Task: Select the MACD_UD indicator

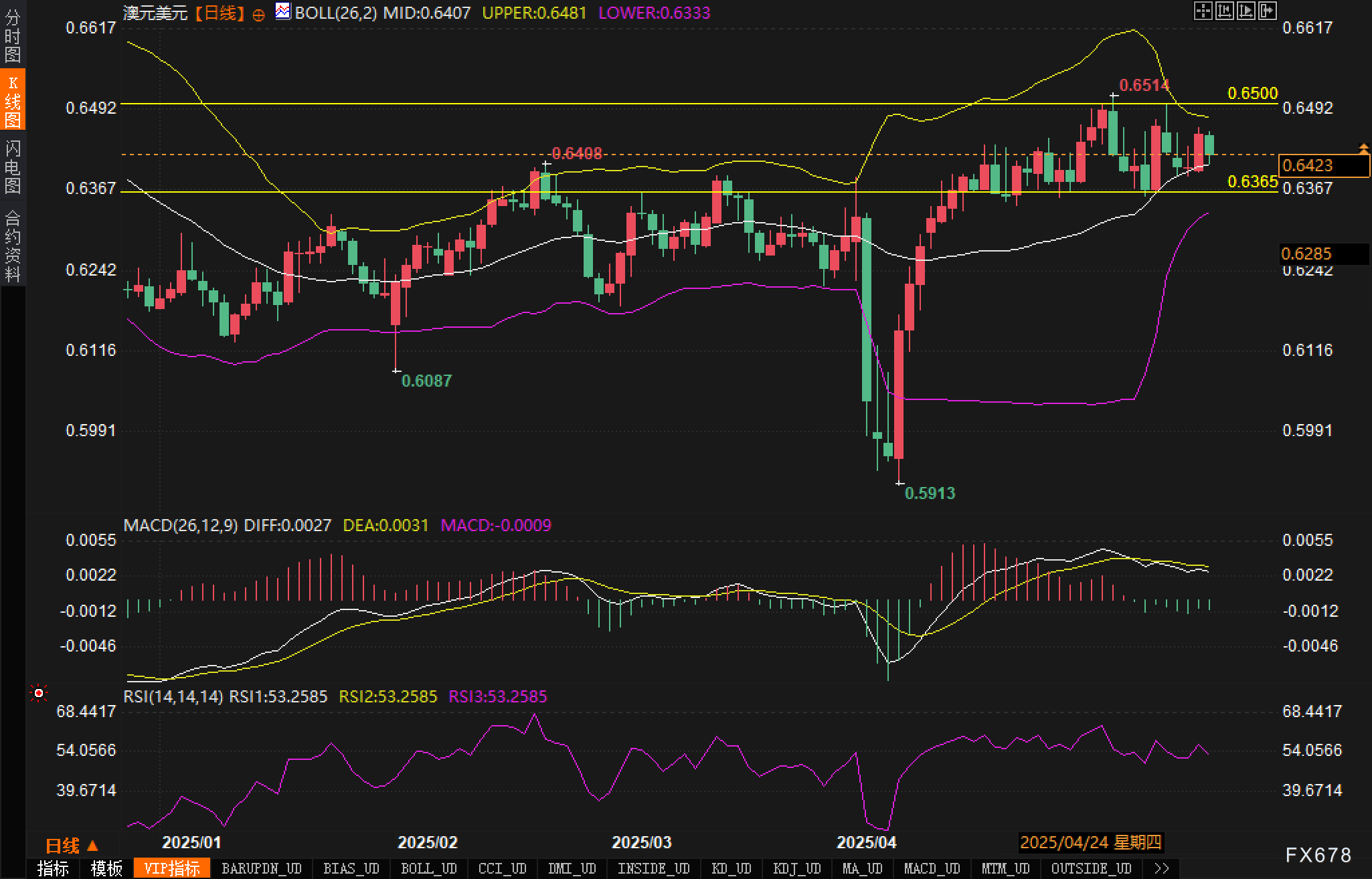Action: [x=932, y=868]
